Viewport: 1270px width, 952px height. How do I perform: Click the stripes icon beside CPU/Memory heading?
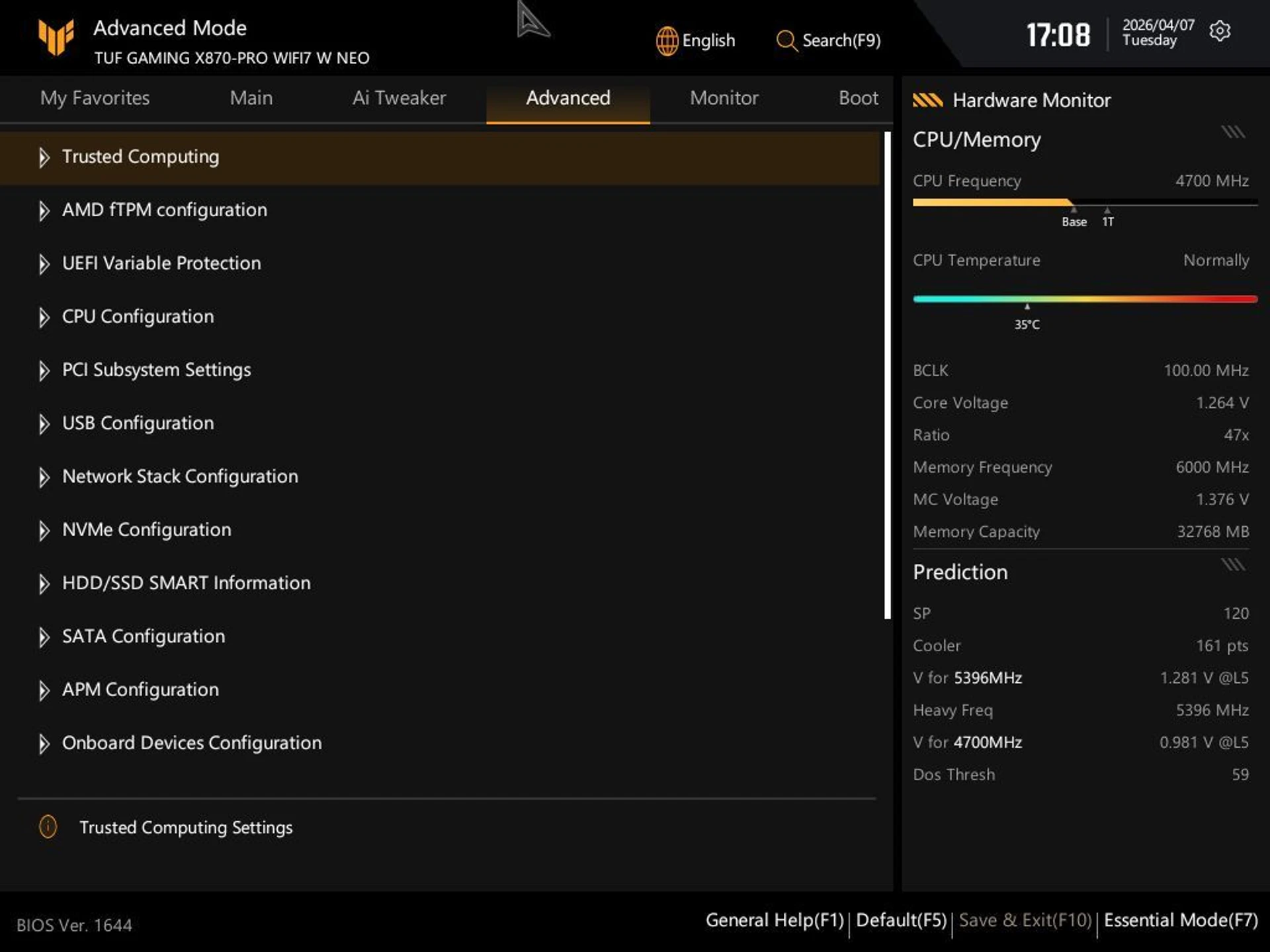(1233, 132)
